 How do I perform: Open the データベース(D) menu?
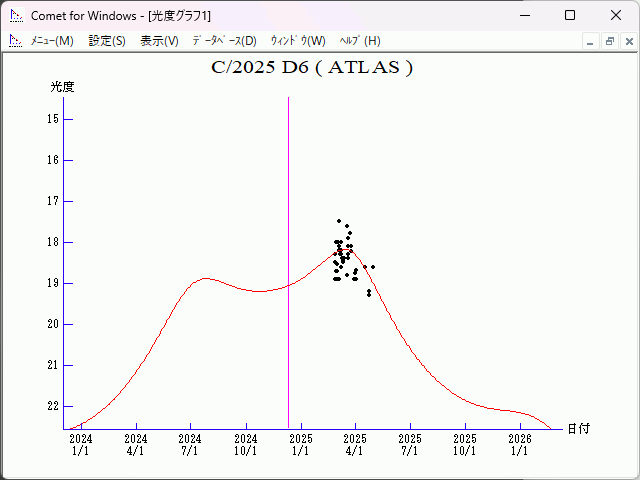pos(224,41)
